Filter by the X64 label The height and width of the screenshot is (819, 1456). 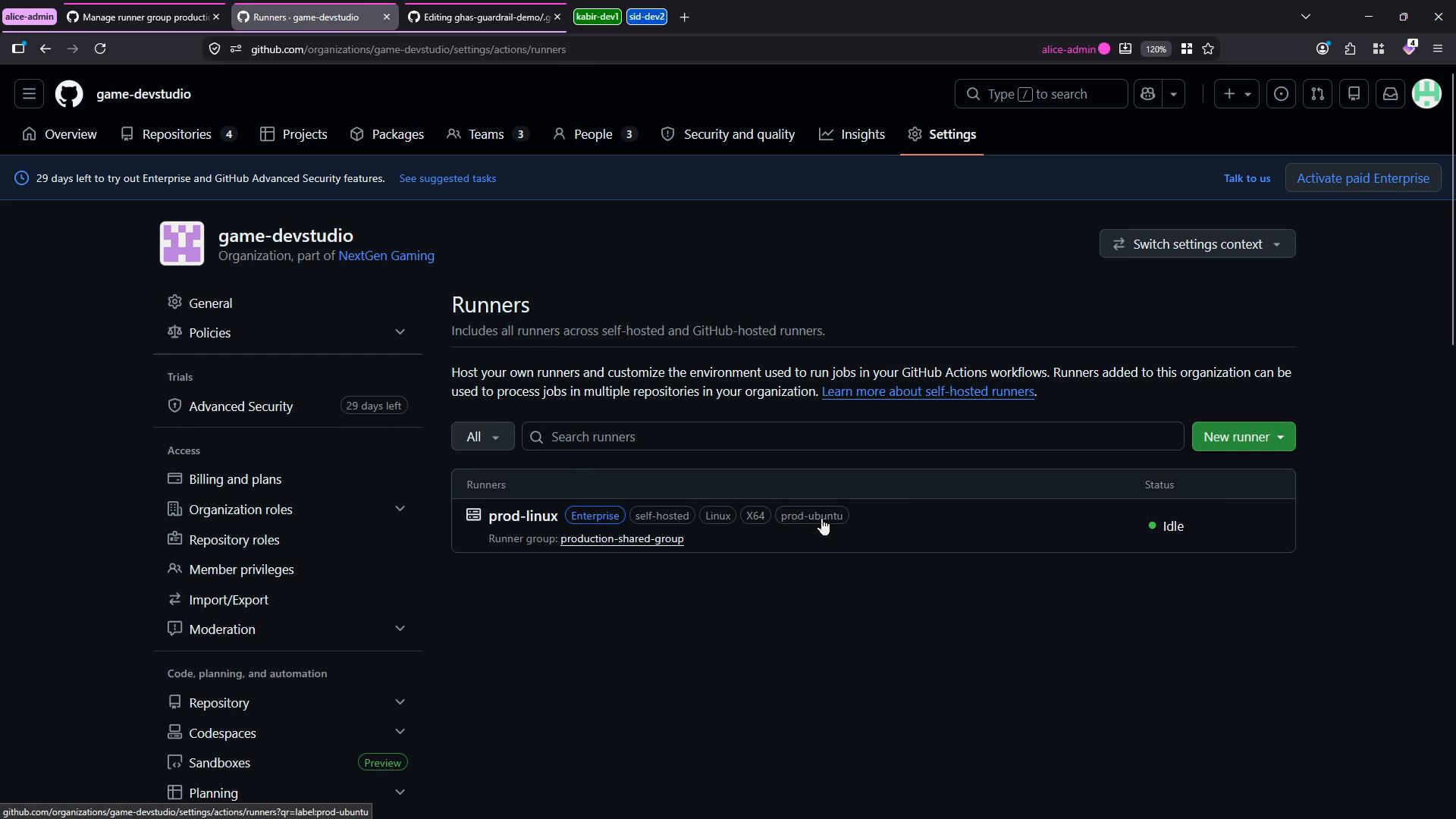coord(755,516)
